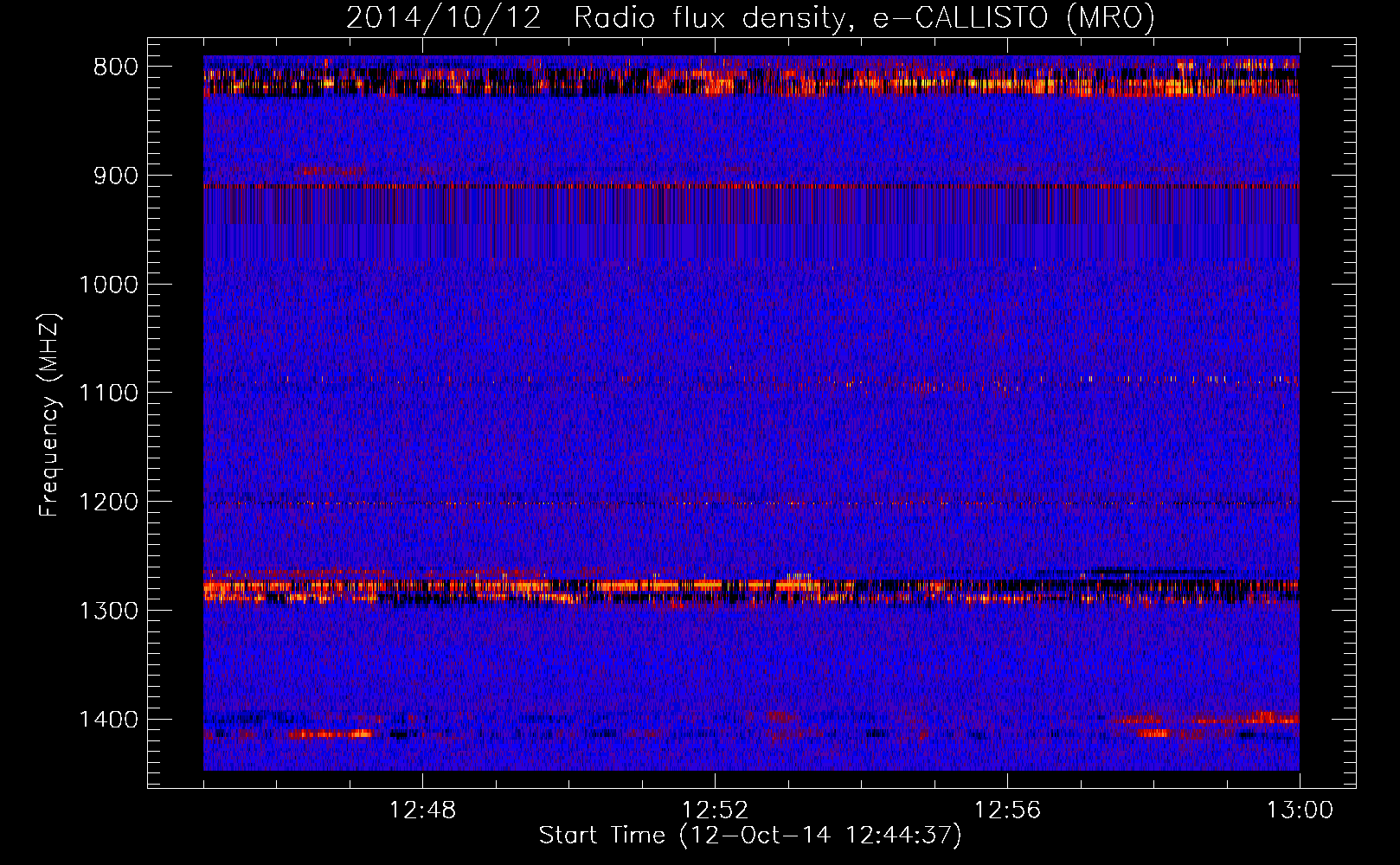The height and width of the screenshot is (865, 1400).
Task: Click the thin red line at 910 MHz
Action: click(751, 186)
